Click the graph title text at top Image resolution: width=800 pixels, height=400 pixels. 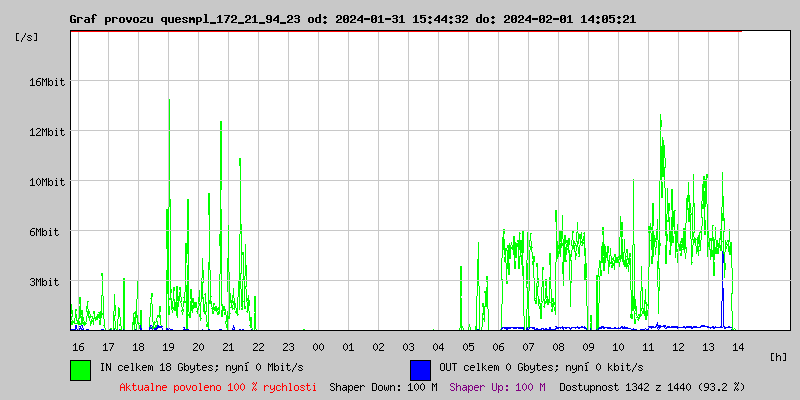(x=352, y=19)
